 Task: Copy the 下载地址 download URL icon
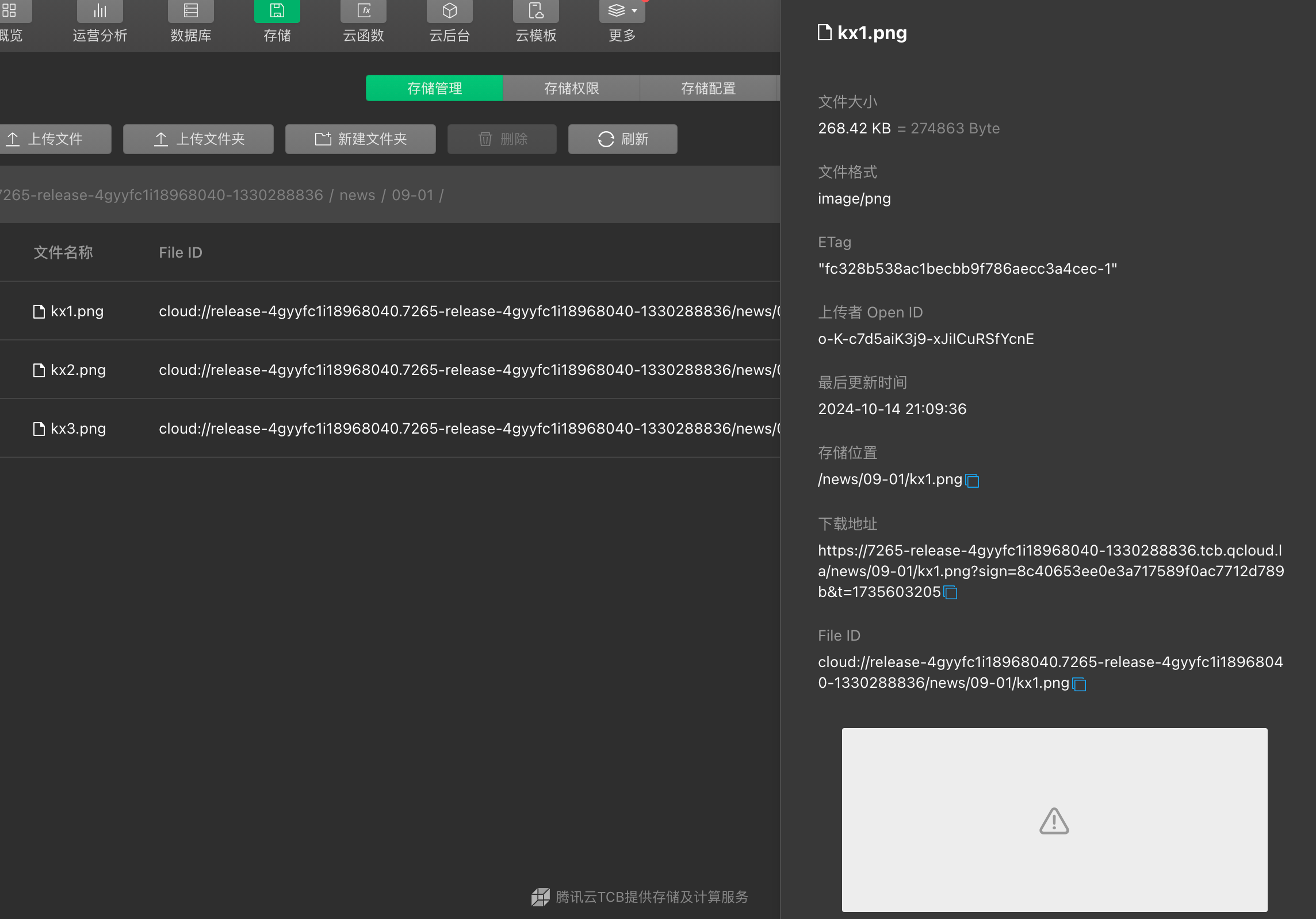[950, 592]
